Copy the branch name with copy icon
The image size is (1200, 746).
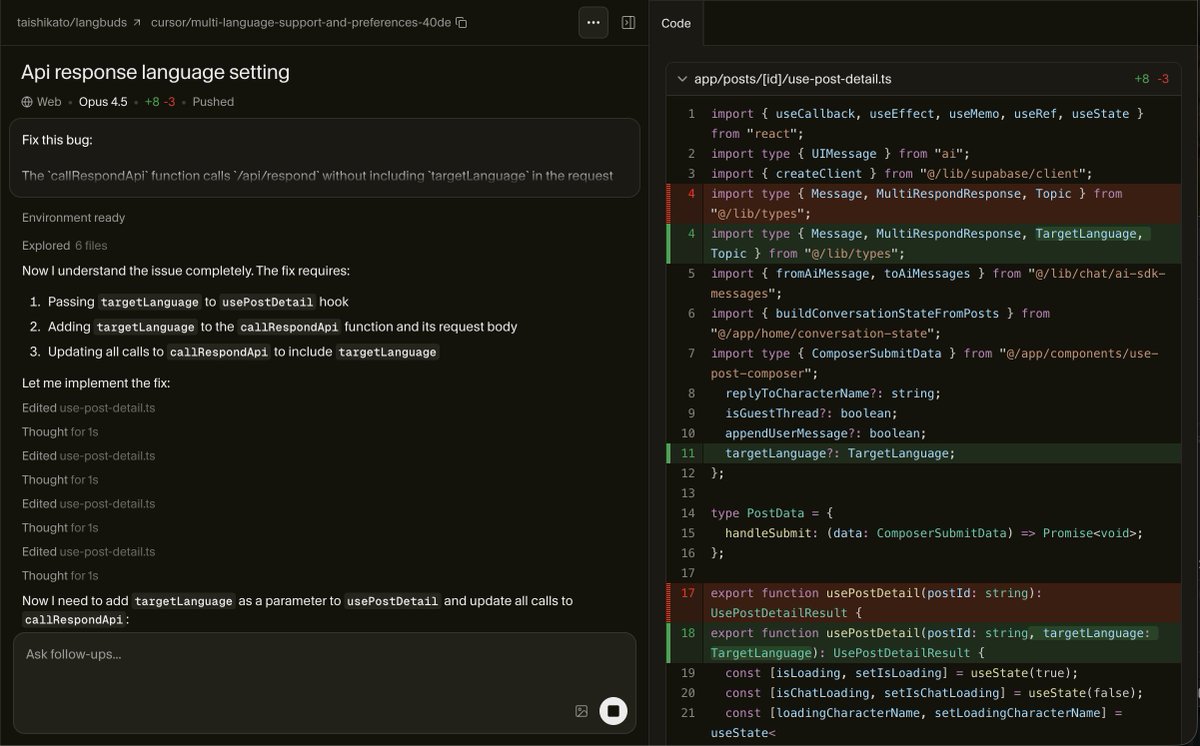pyautogui.click(x=461, y=22)
